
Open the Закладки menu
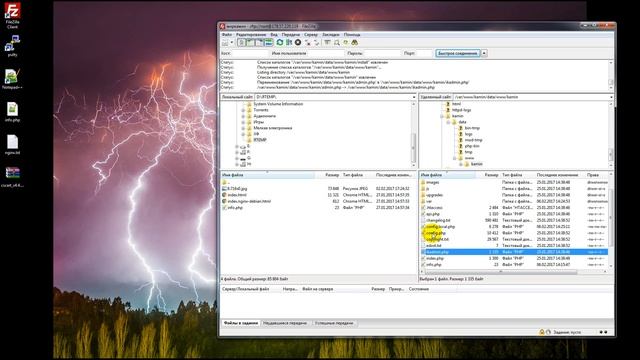tap(331, 35)
